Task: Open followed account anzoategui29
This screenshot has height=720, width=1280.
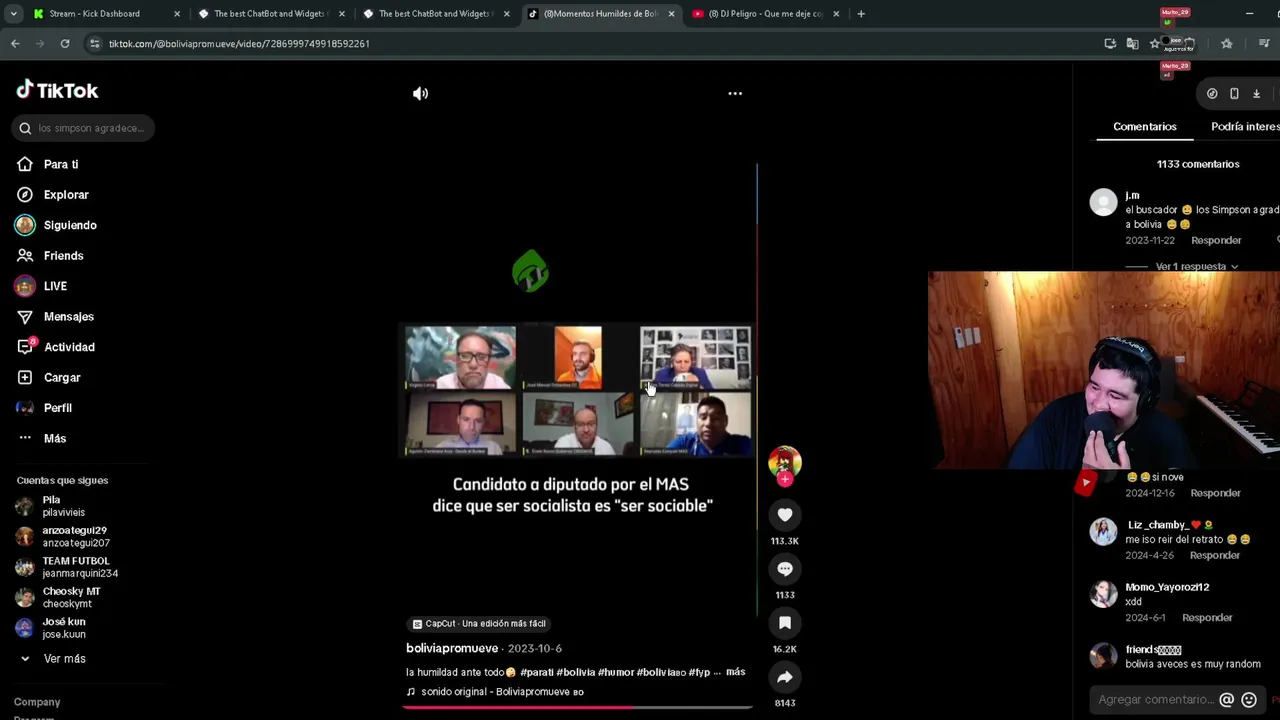Action: pyautogui.click(x=75, y=537)
